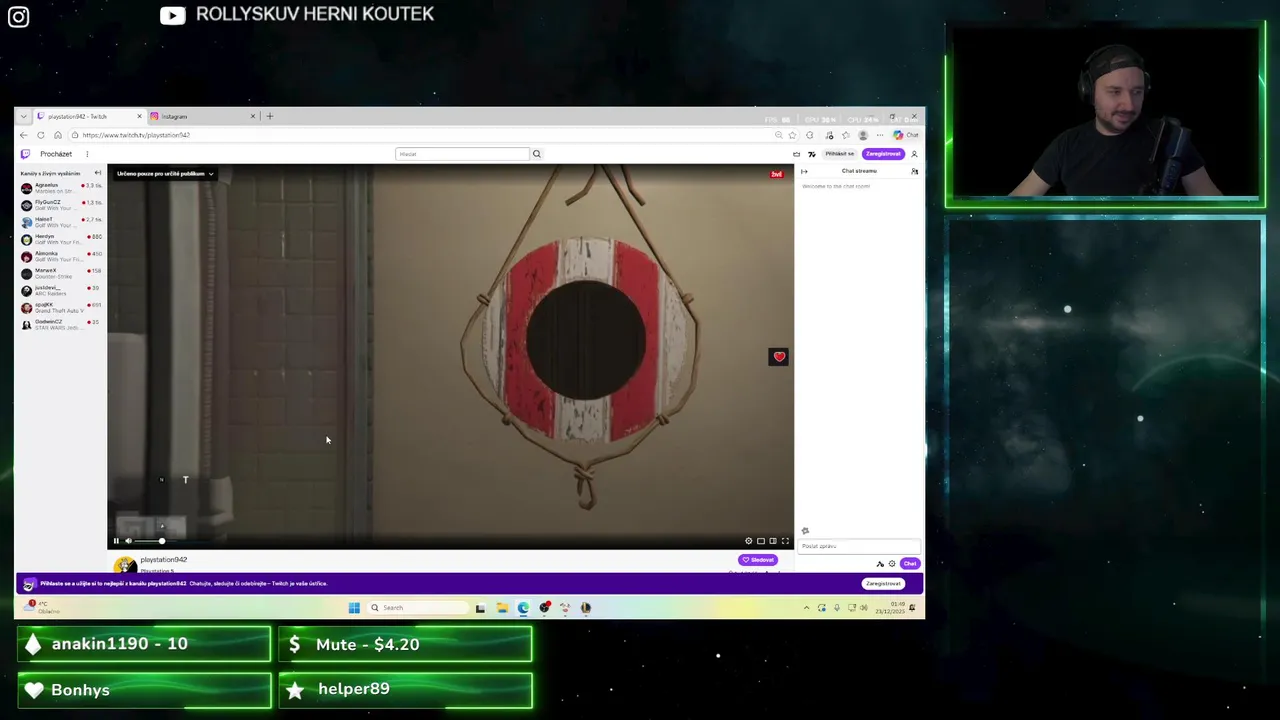Open the Copilot Chat button
This screenshot has height=720, width=1280.
(906, 135)
